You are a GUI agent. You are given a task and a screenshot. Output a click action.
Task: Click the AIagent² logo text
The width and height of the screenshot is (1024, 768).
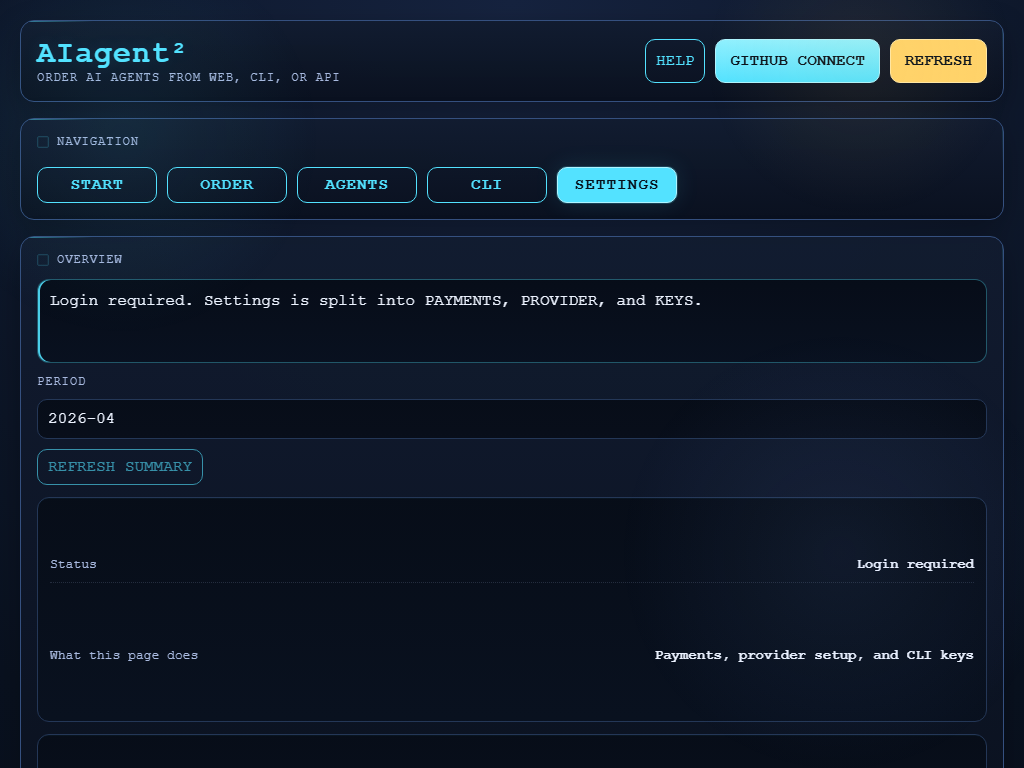coord(110,52)
